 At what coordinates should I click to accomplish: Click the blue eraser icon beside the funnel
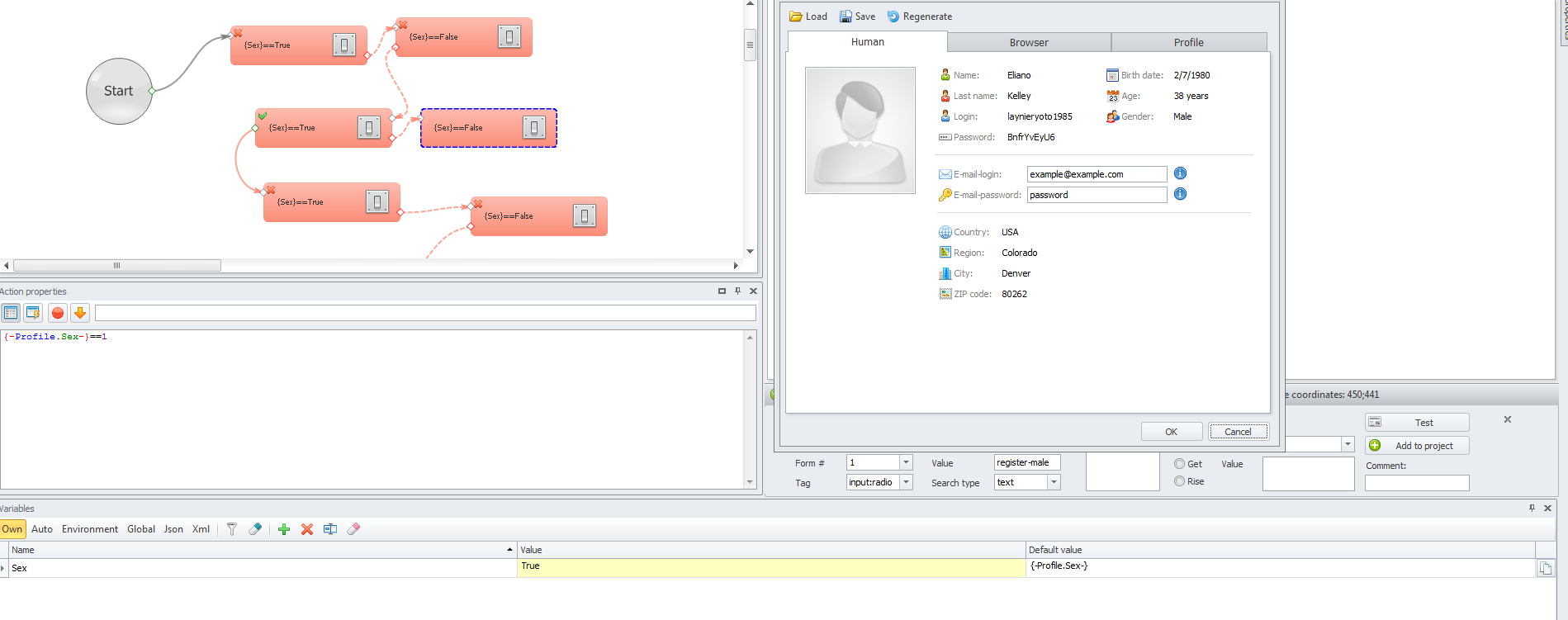pos(255,529)
